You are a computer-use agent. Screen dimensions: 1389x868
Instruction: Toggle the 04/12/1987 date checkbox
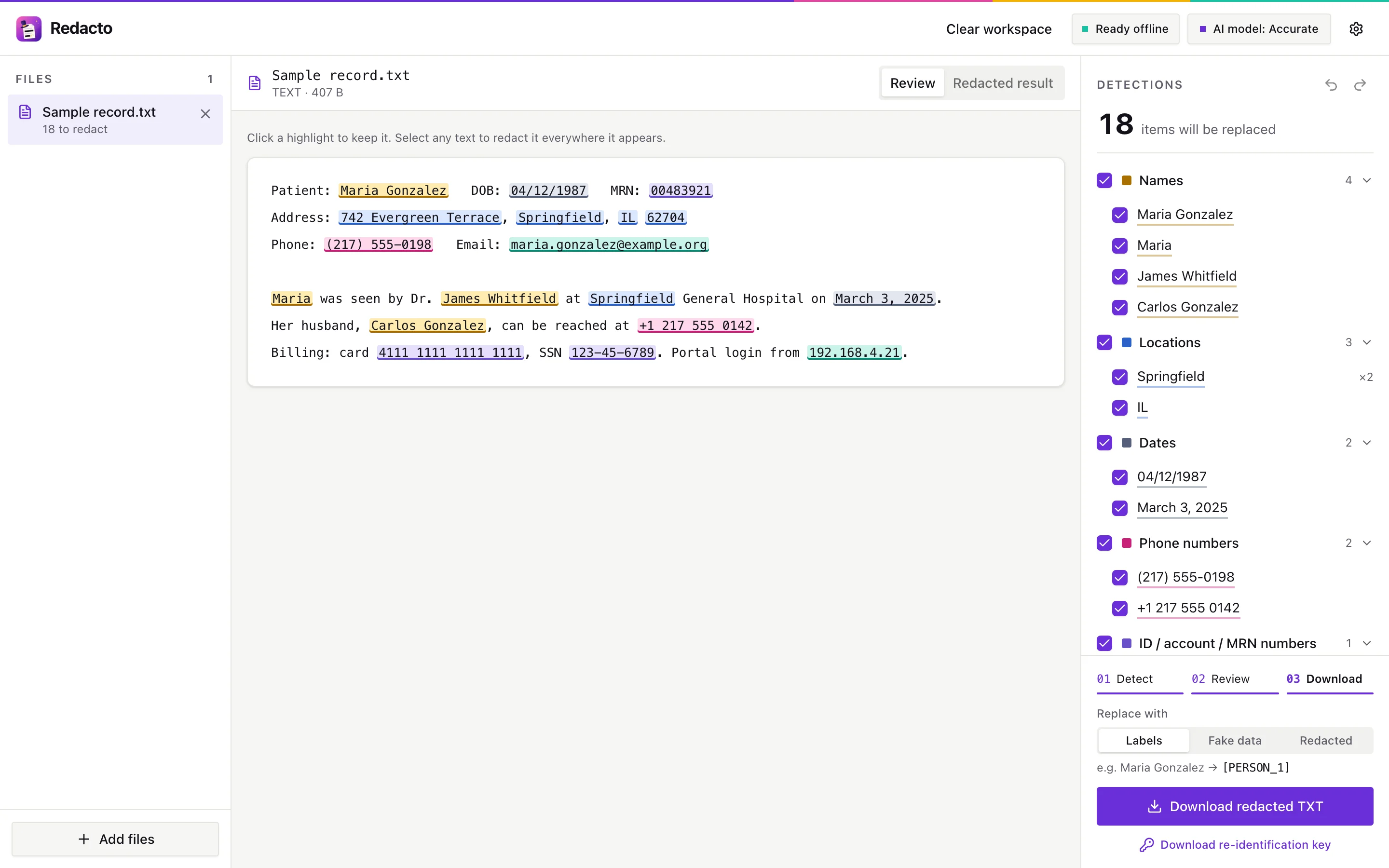[1120, 477]
